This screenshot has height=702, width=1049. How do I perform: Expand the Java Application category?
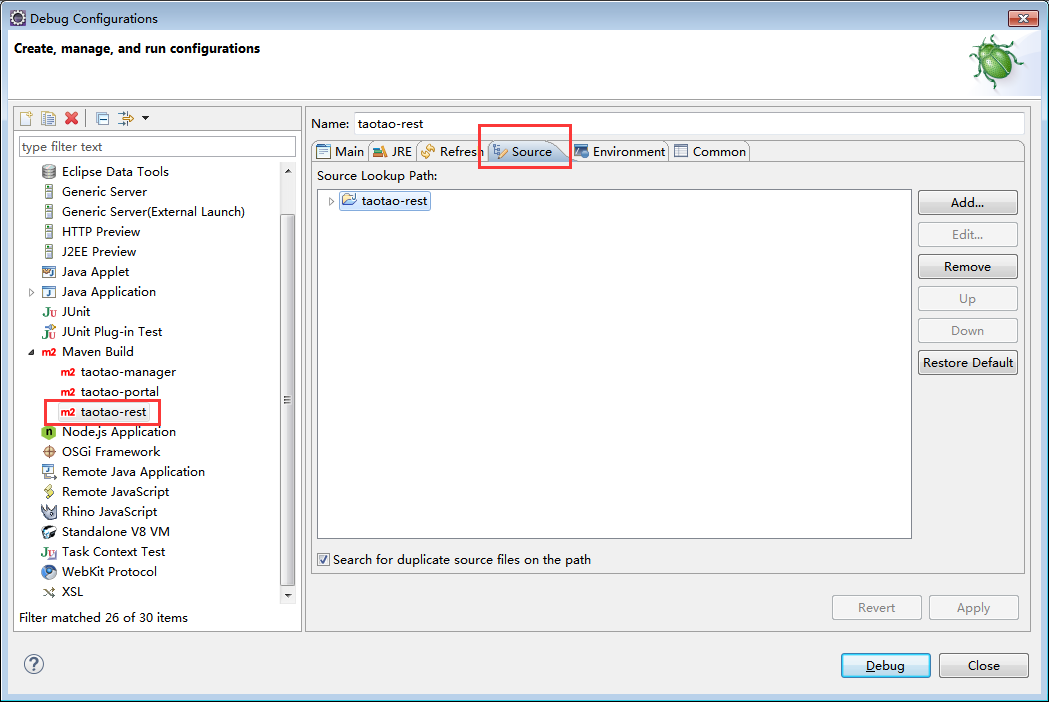(x=30, y=291)
